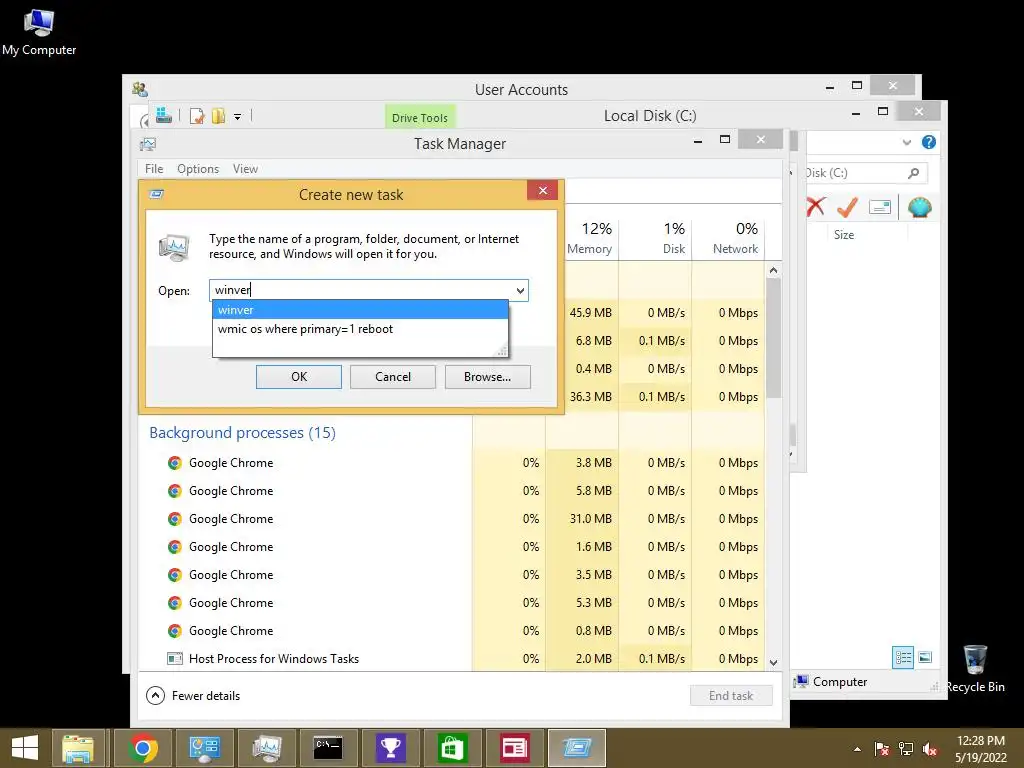Click the red X Delete icon in Local Disk ribbon
This screenshot has width=1024, height=768.
(x=815, y=207)
